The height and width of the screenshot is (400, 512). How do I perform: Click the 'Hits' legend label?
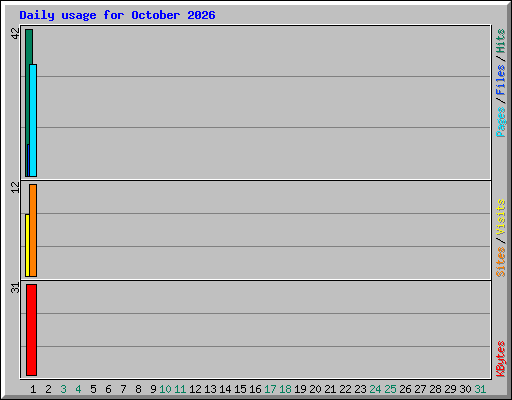500,41
